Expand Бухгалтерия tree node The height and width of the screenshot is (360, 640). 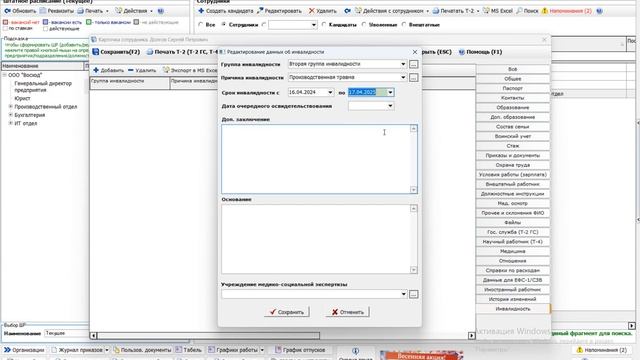11,115
